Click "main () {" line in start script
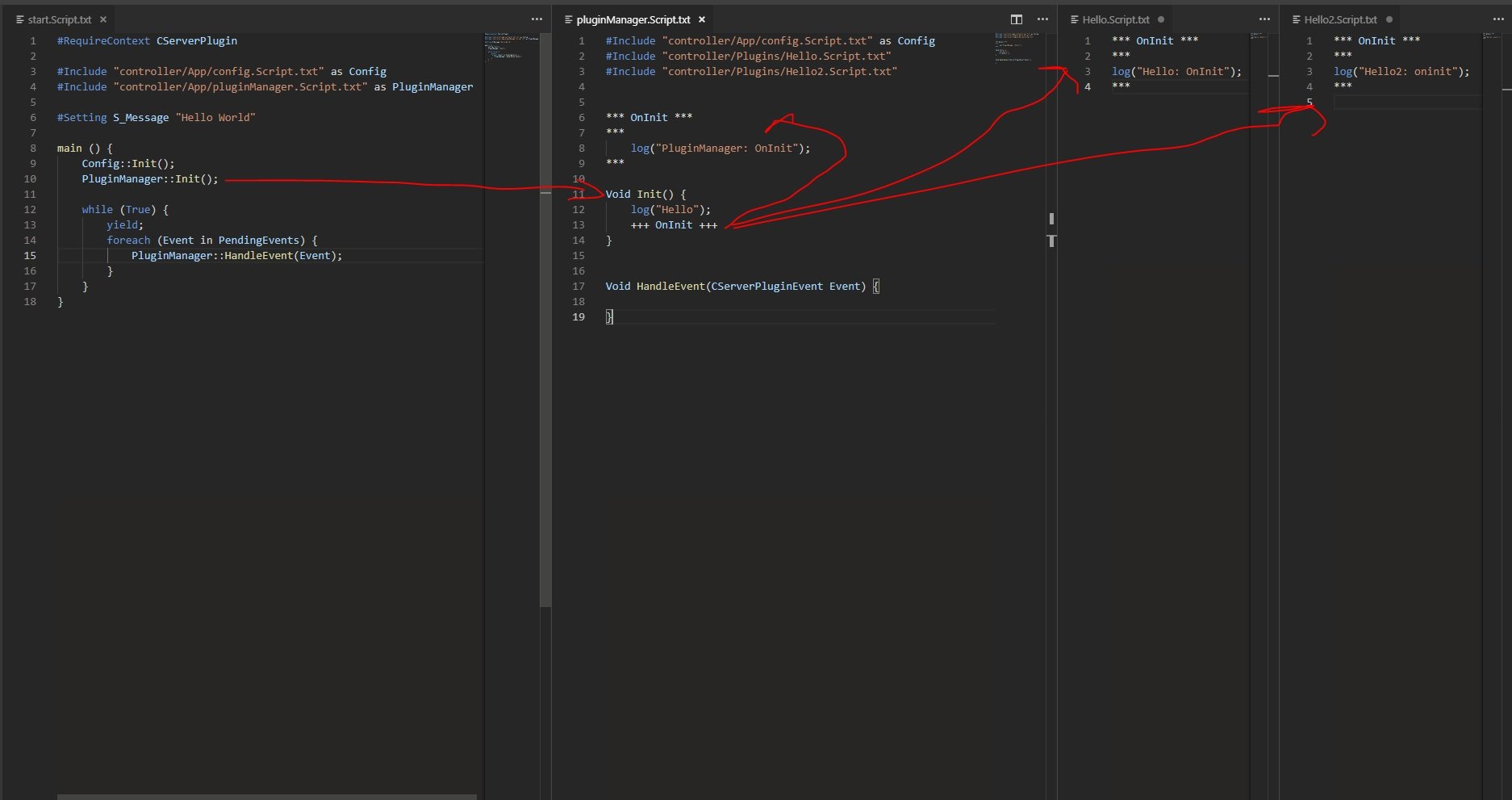This screenshot has height=800, width=1512. point(85,148)
